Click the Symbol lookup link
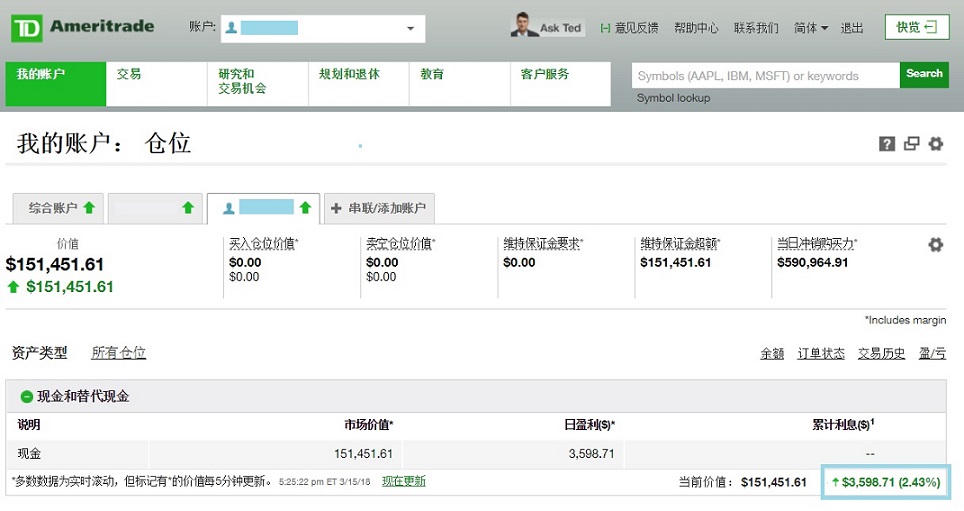This screenshot has height=511, width=964. [x=673, y=98]
